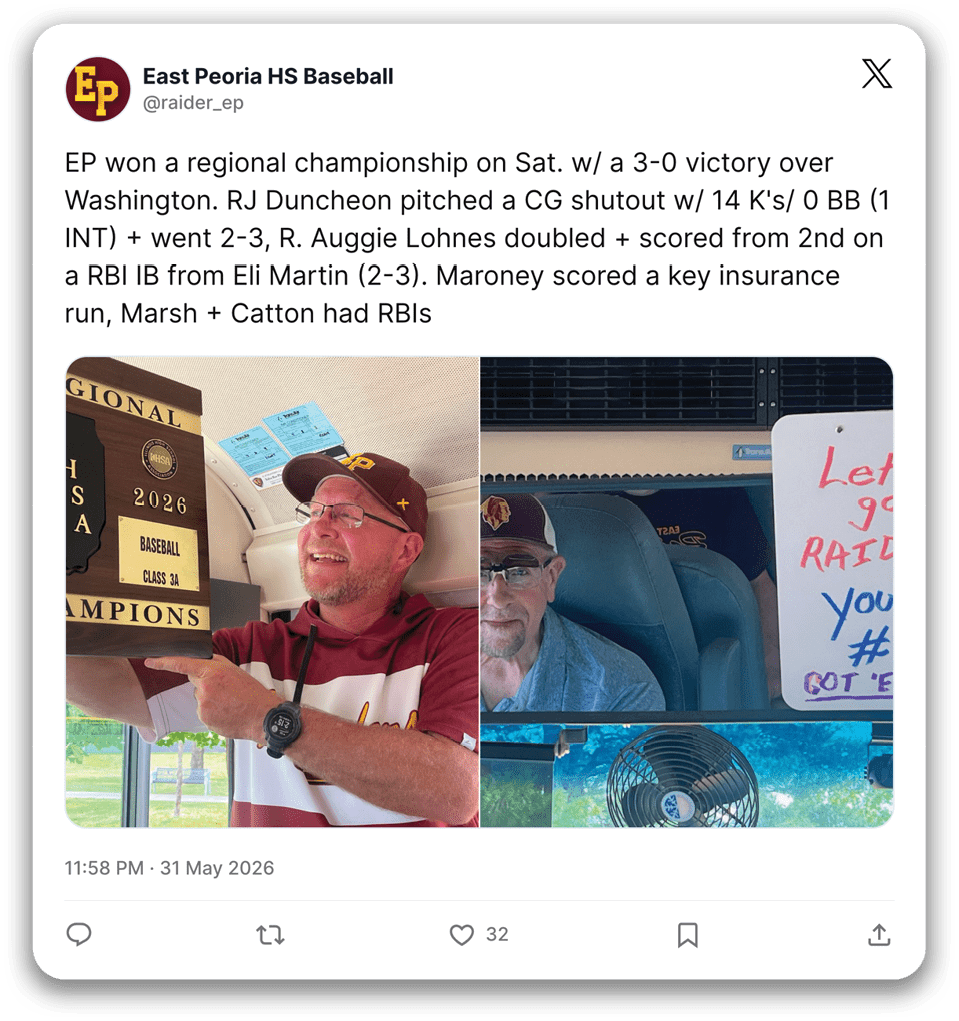Click the reply speech bubble icon
The height and width of the screenshot is (1021, 959).
(x=79, y=934)
